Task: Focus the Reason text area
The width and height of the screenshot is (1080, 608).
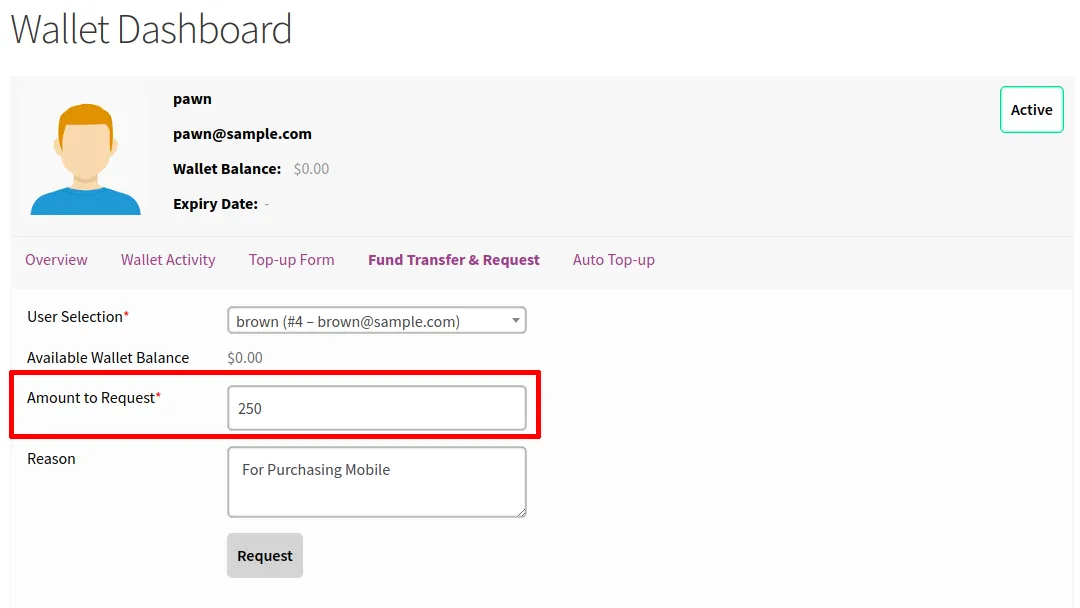Action: pyautogui.click(x=377, y=482)
